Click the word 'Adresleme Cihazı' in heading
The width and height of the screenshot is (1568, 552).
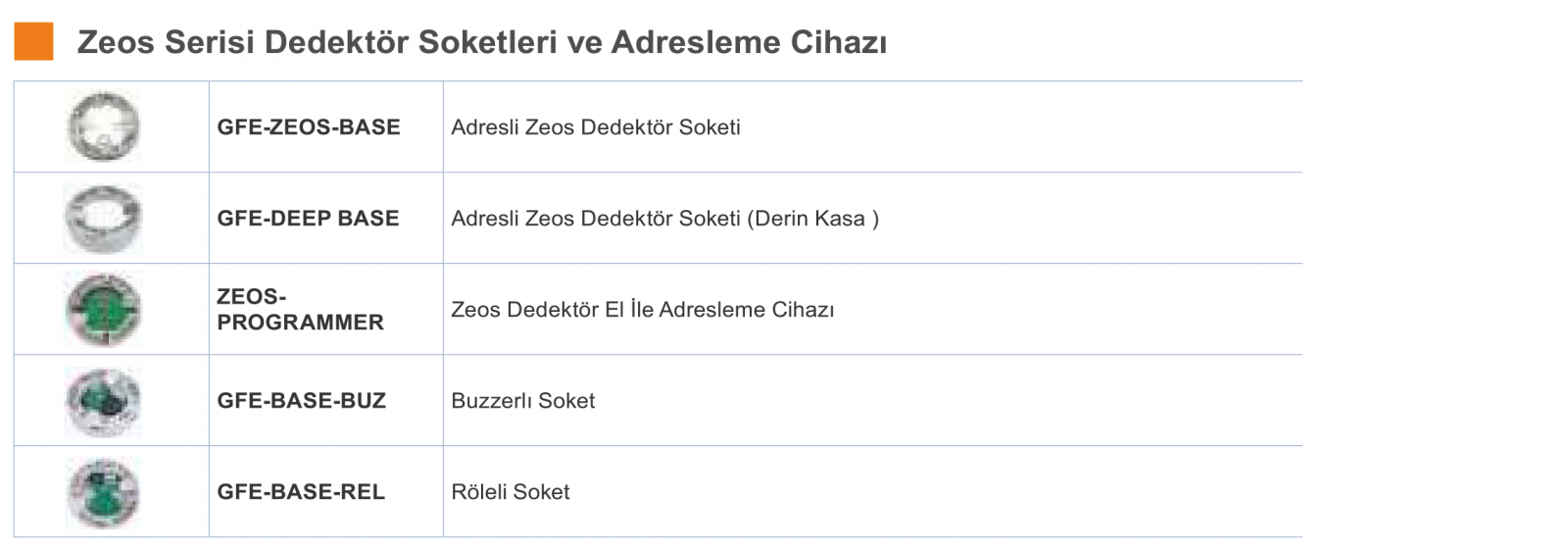coord(749,42)
